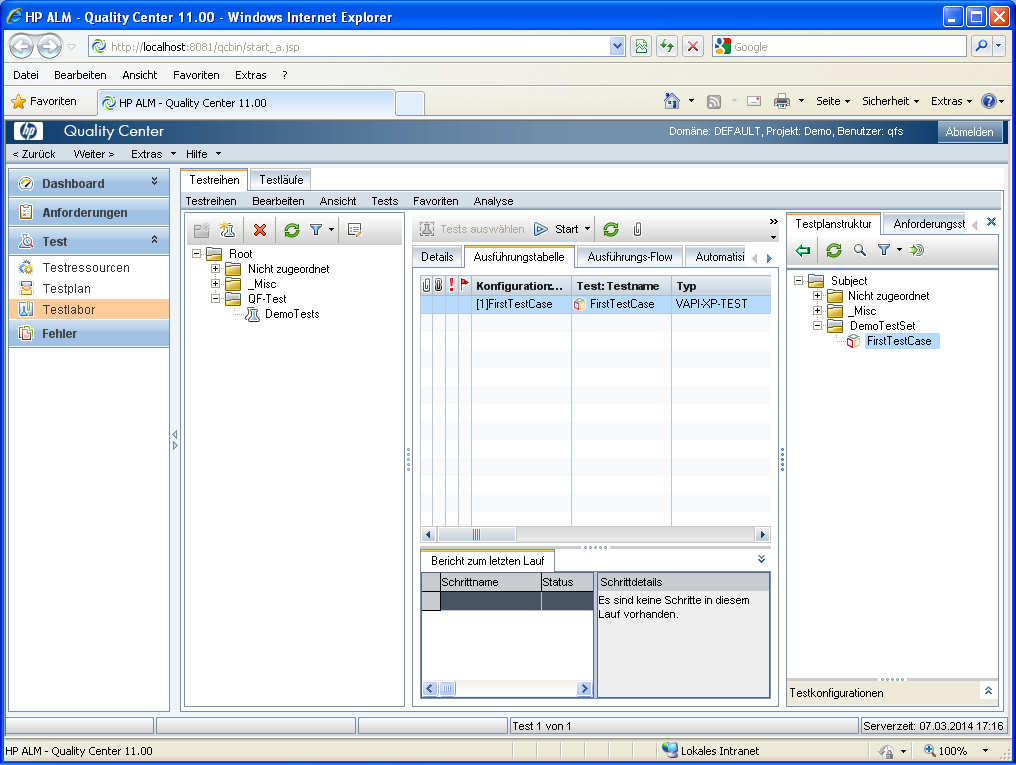The image size is (1016, 765).
Task: Click the browser print icon
Action: click(x=782, y=101)
